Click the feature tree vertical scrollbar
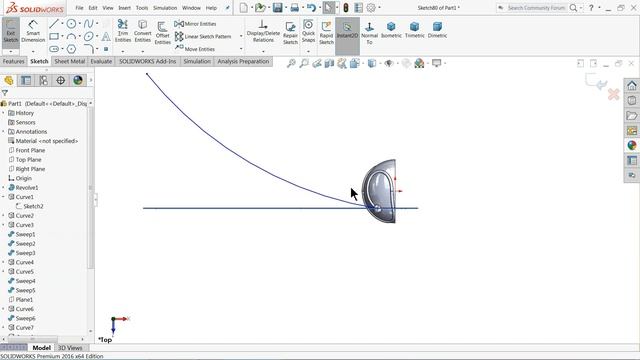The image size is (640, 360). 91,188
